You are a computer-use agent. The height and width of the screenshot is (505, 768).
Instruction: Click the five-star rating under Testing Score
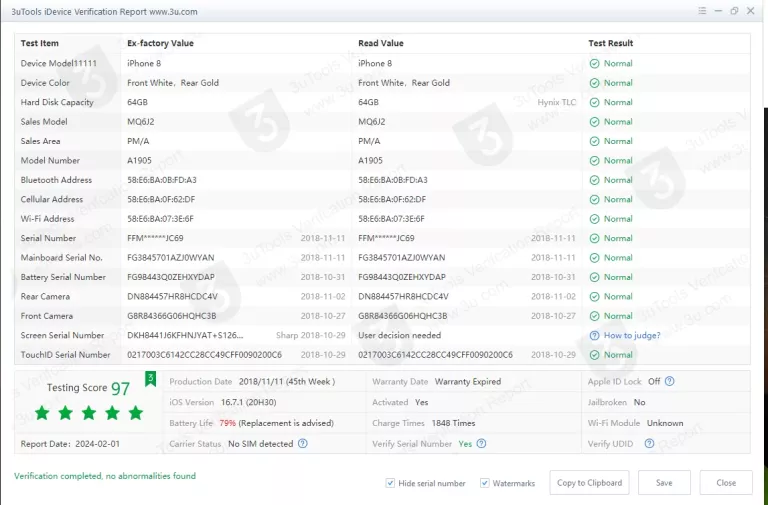click(89, 412)
